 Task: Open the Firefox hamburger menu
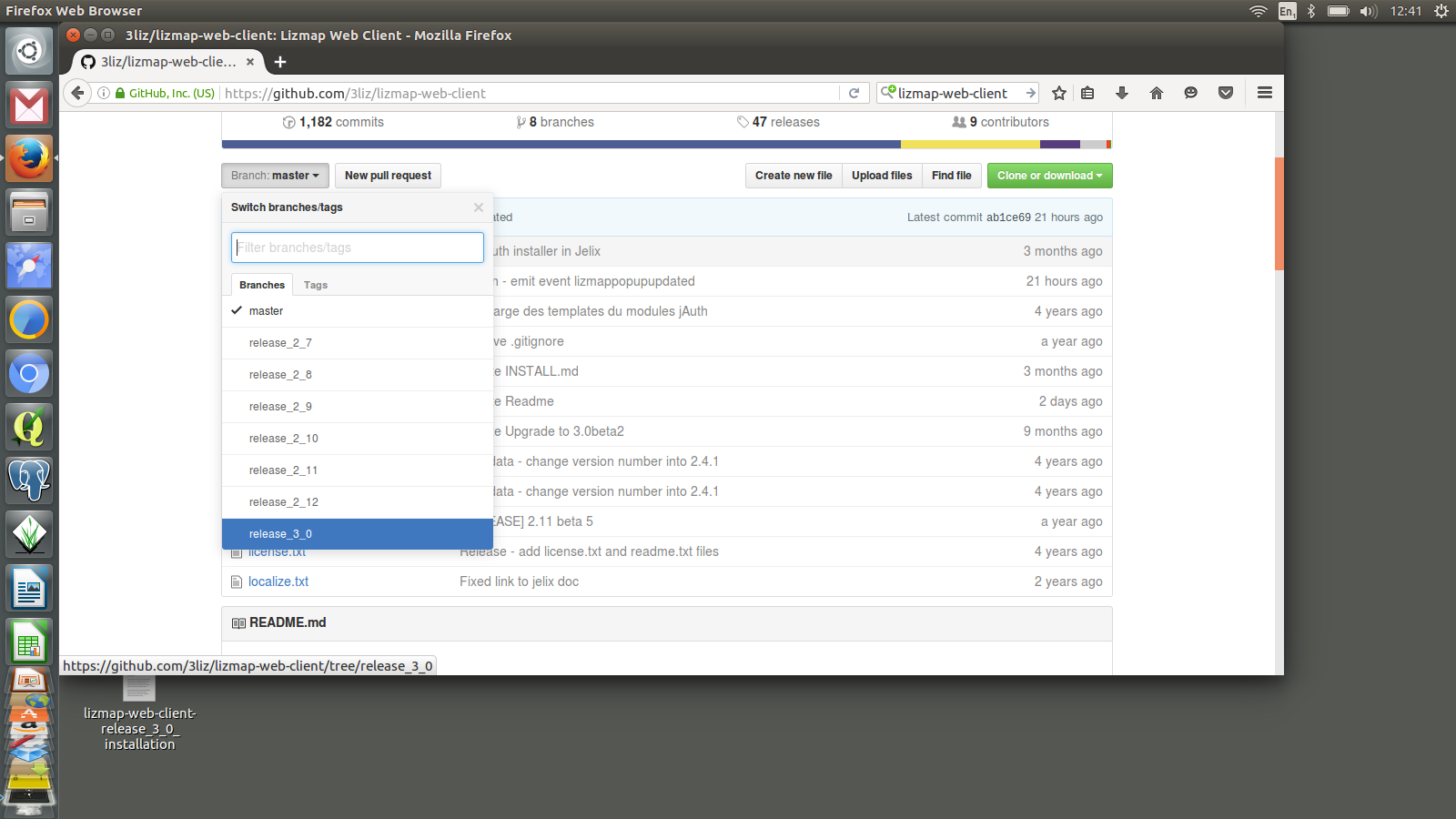click(x=1264, y=92)
